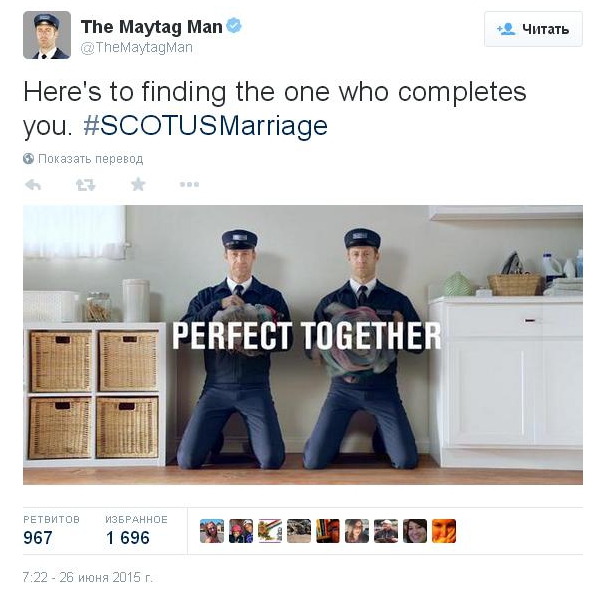601x601 pixels.
Task: Click the blue verified badge
Action: coord(234,26)
